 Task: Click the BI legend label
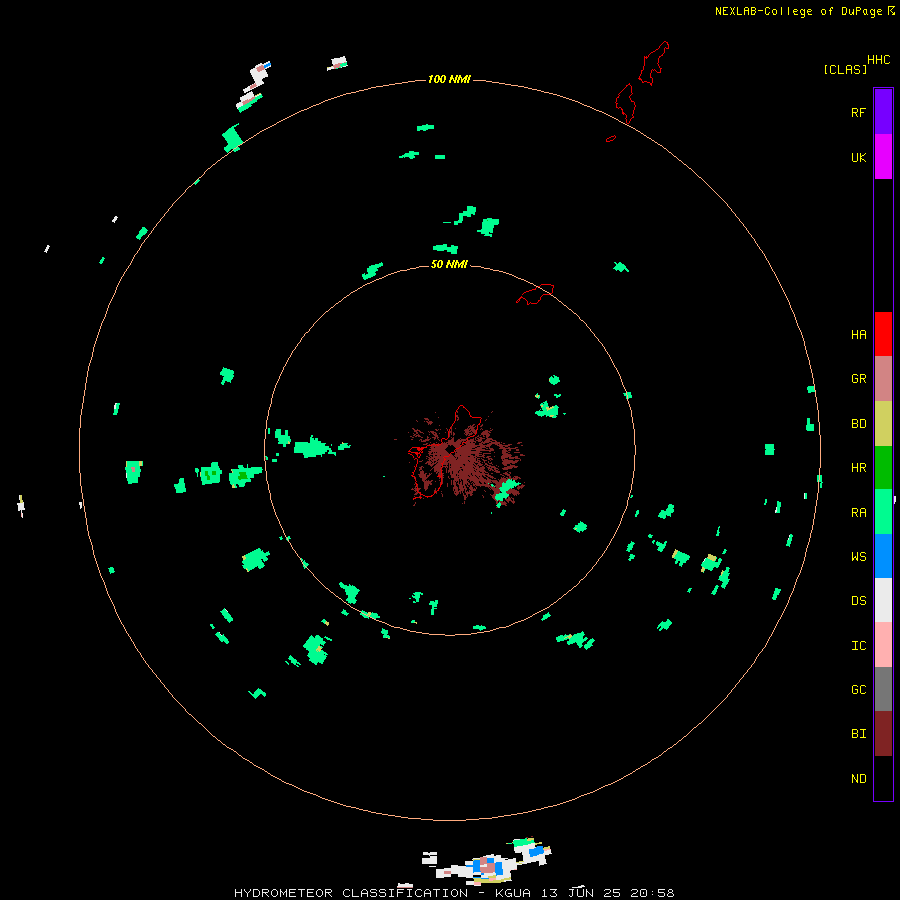(858, 734)
